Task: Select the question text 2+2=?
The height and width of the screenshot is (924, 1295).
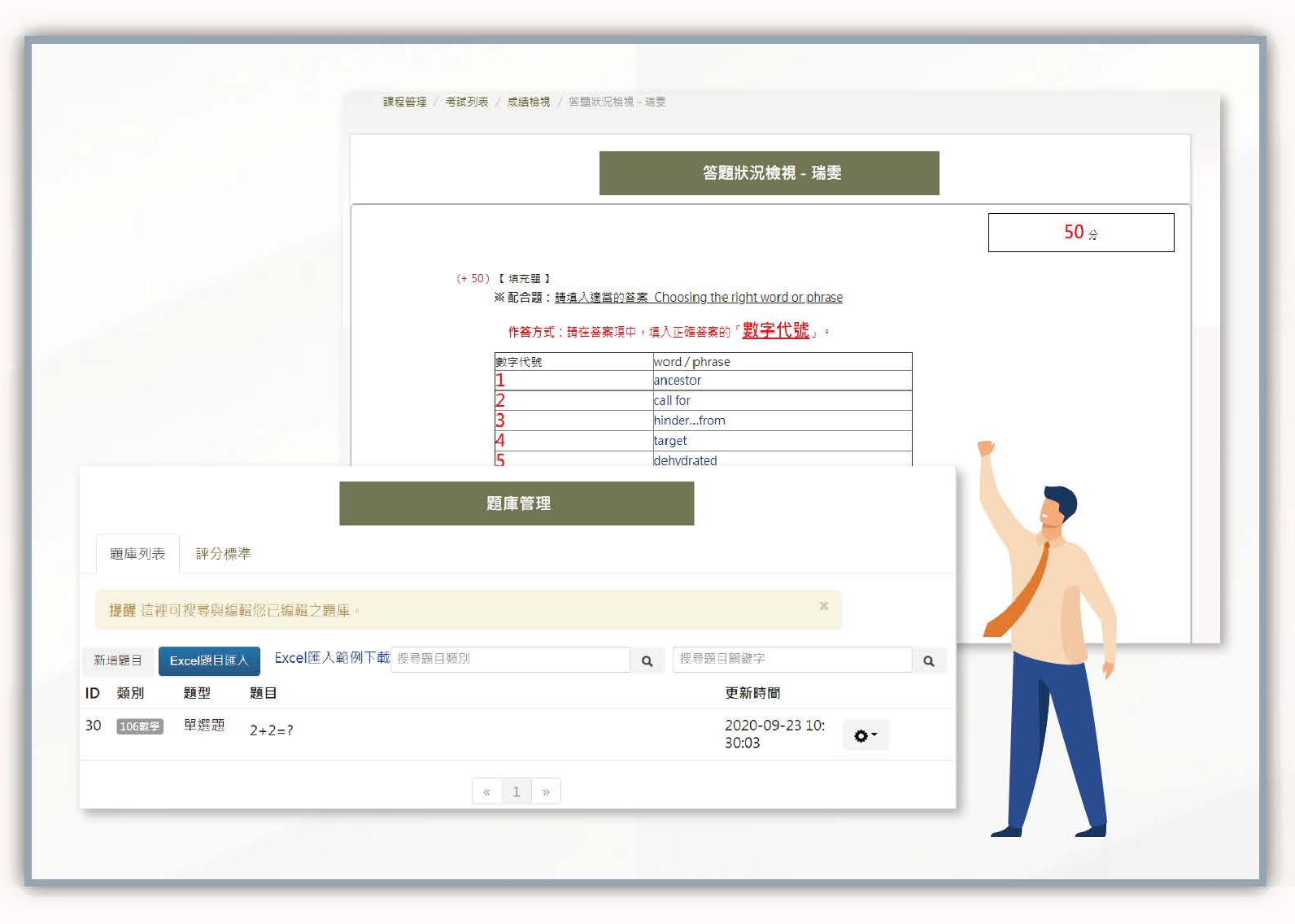Action: pos(271,730)
